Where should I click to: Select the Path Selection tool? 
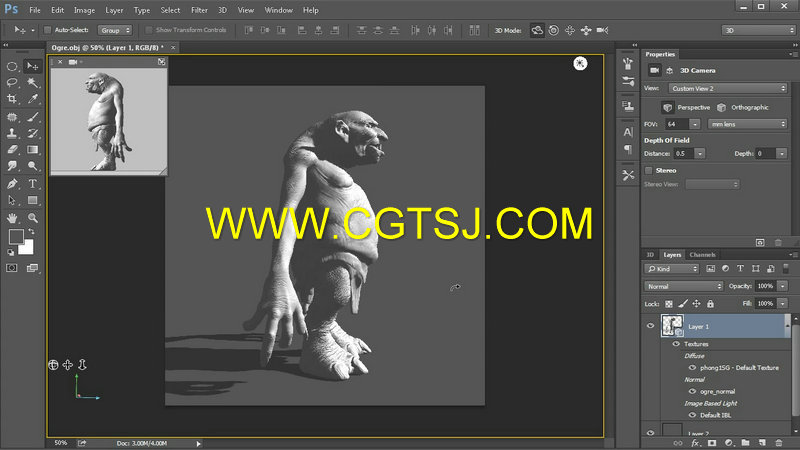click(x=12, y=200)
